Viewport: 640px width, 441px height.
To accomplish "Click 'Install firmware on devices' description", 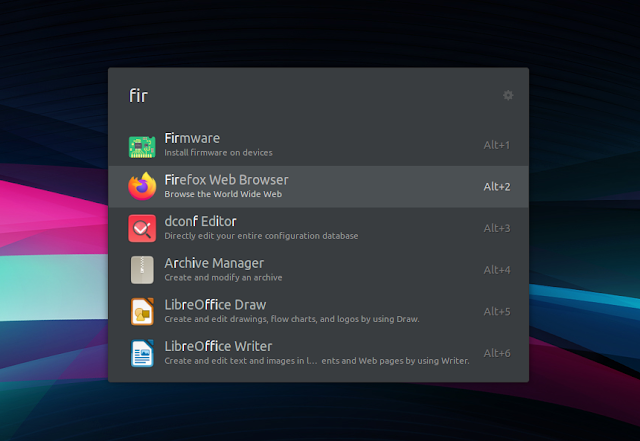I will coord(218,153).
